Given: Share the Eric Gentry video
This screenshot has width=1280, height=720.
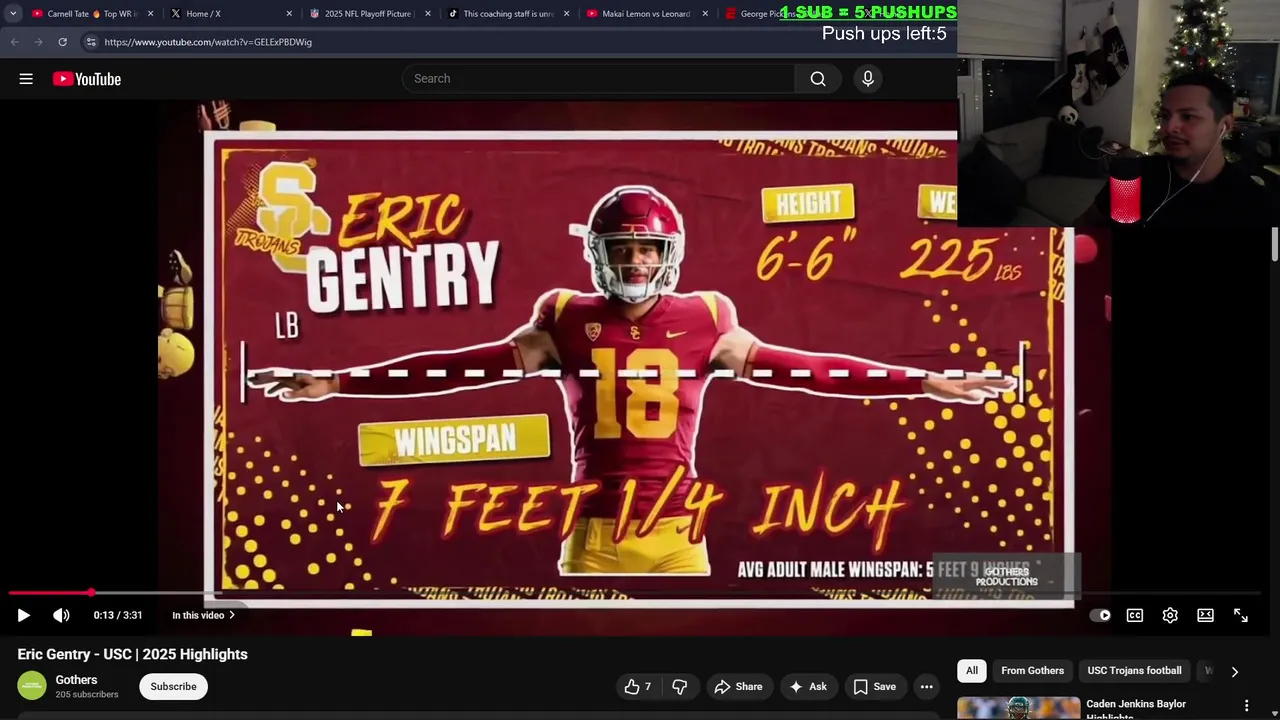Looking at the screenshot, I should [738, 686].
